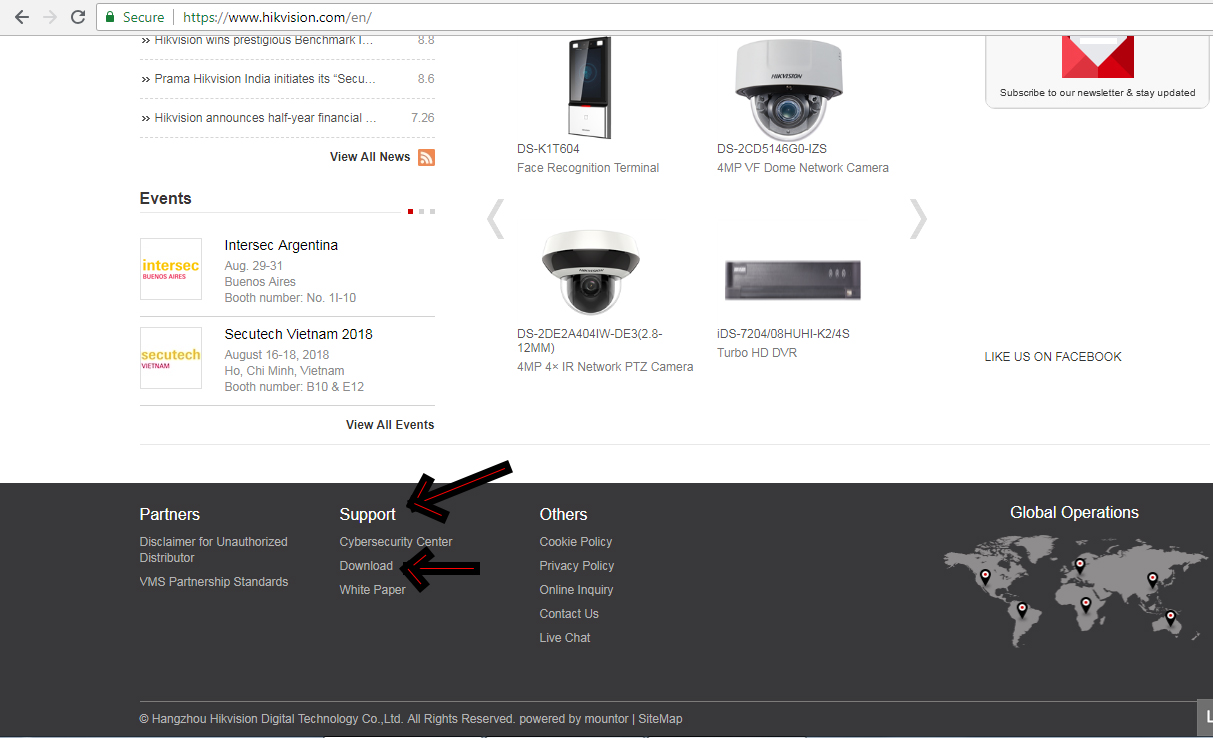Image resolution: width=1213 pixels, height=738 pixels.
Task: Click the North America map pin
Action: (x=985, y=577)
